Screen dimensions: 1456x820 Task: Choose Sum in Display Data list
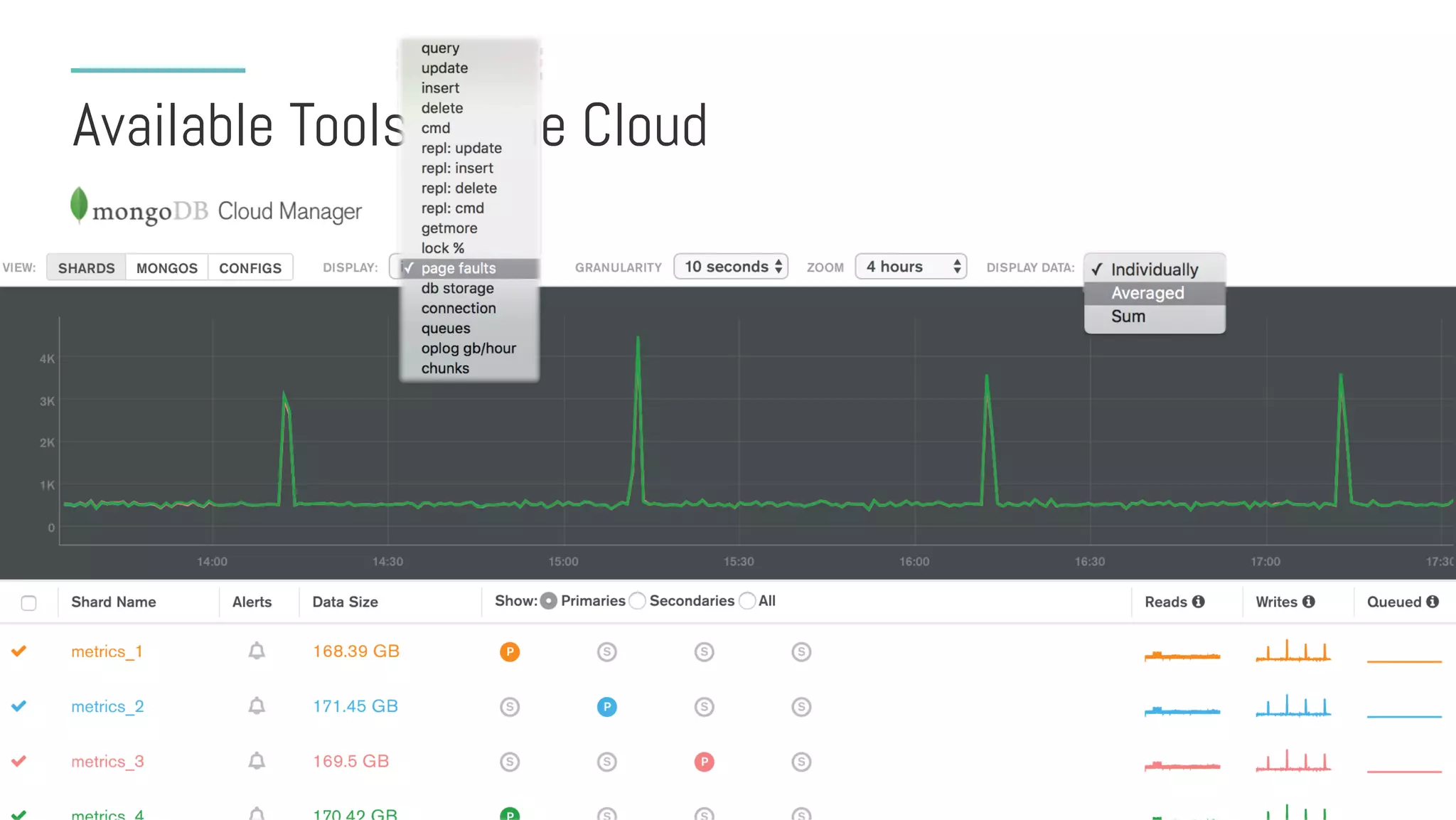tap(1155, 316)
